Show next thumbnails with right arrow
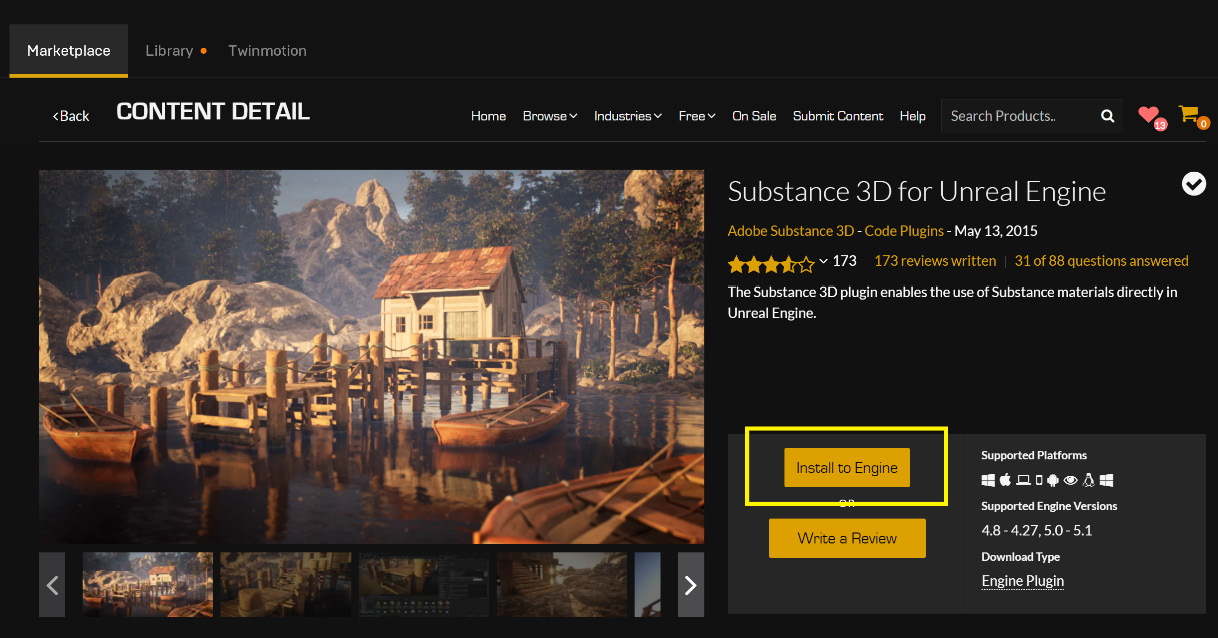 [x=690, y=585]
